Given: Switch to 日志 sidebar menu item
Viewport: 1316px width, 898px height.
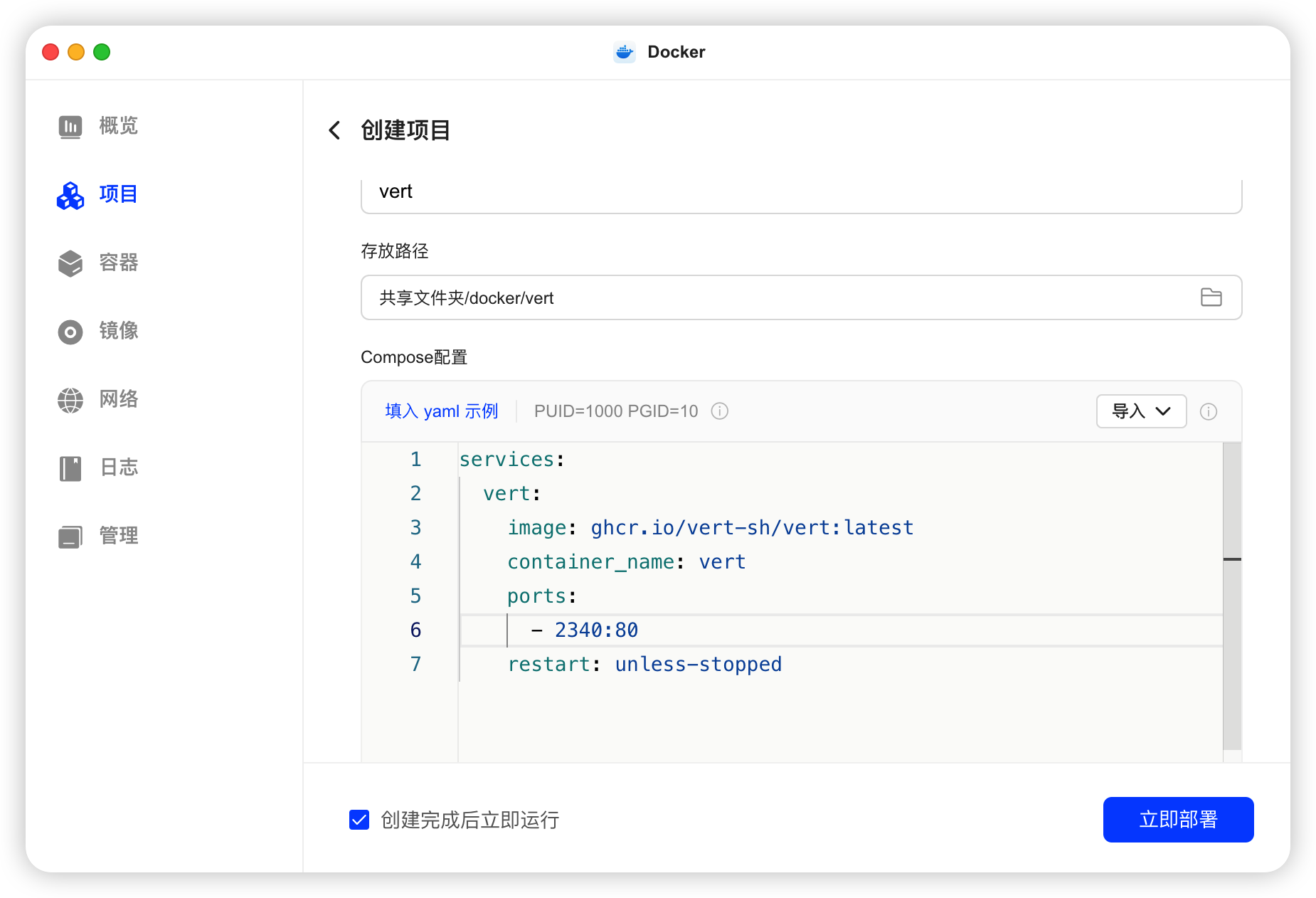Looking at the screenshot, I should click(118, 468).
